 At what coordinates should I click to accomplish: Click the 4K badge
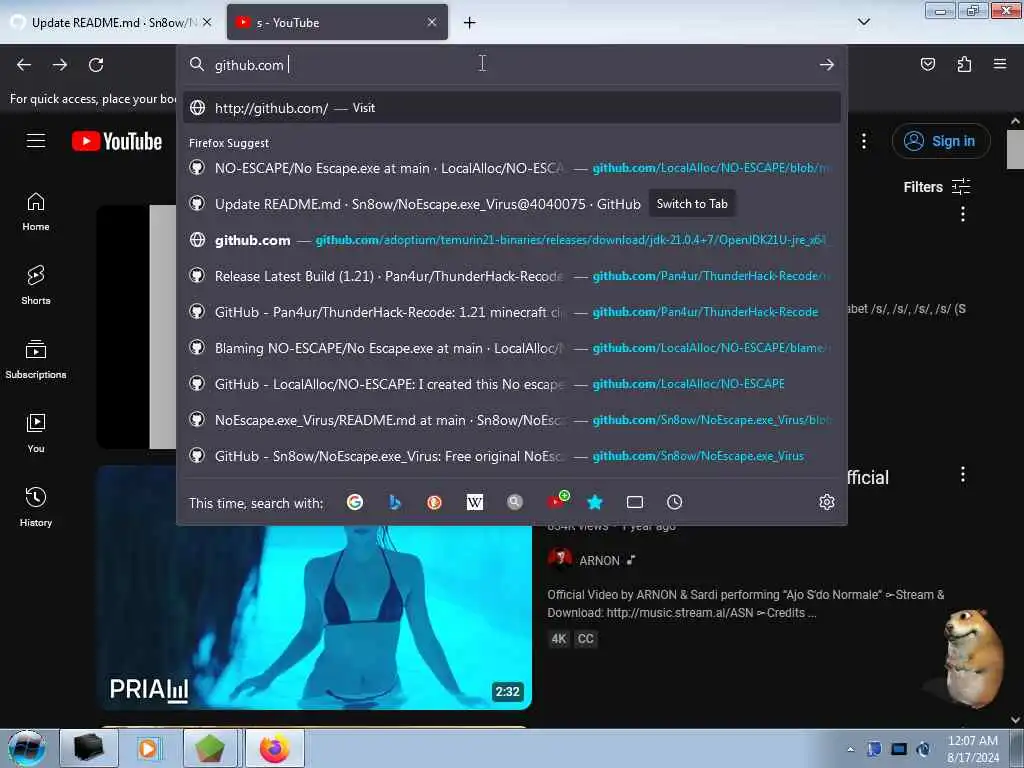[559, 639]
